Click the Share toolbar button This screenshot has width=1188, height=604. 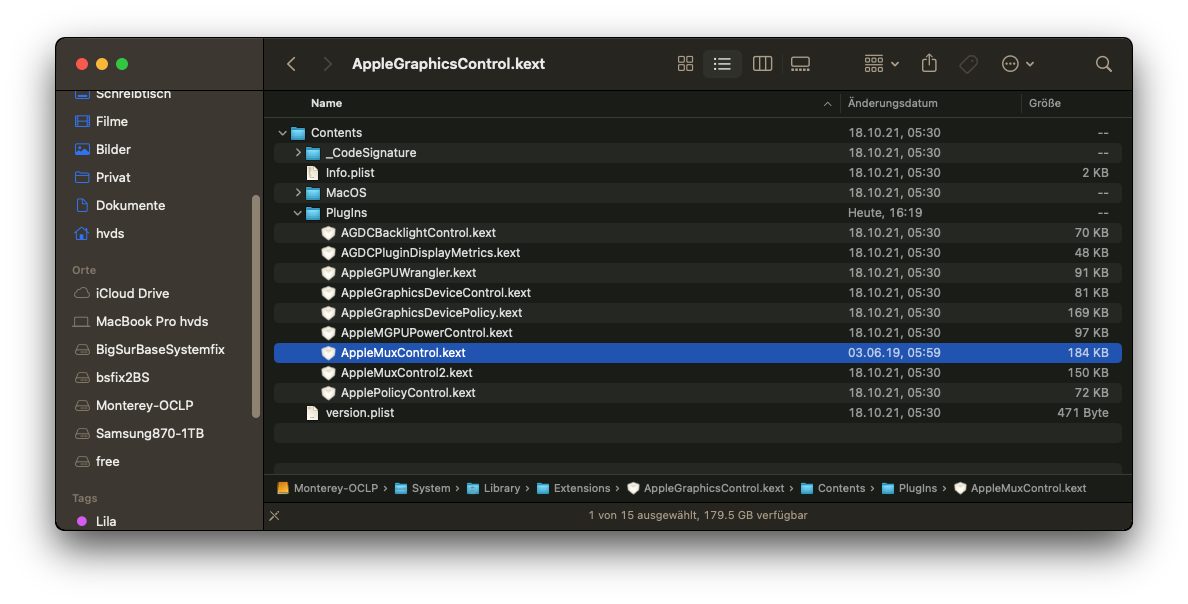coord(929,64)
